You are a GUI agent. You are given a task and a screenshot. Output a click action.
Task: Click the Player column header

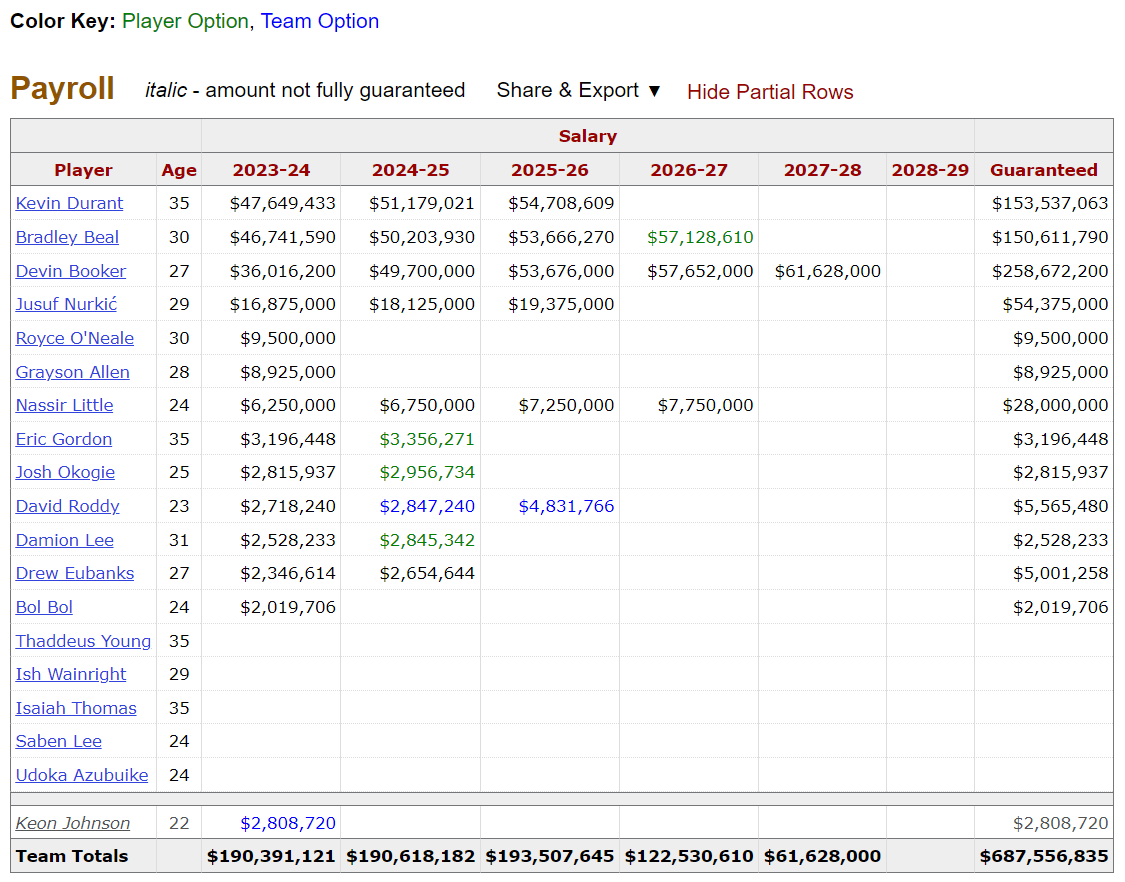click(83, 170)
